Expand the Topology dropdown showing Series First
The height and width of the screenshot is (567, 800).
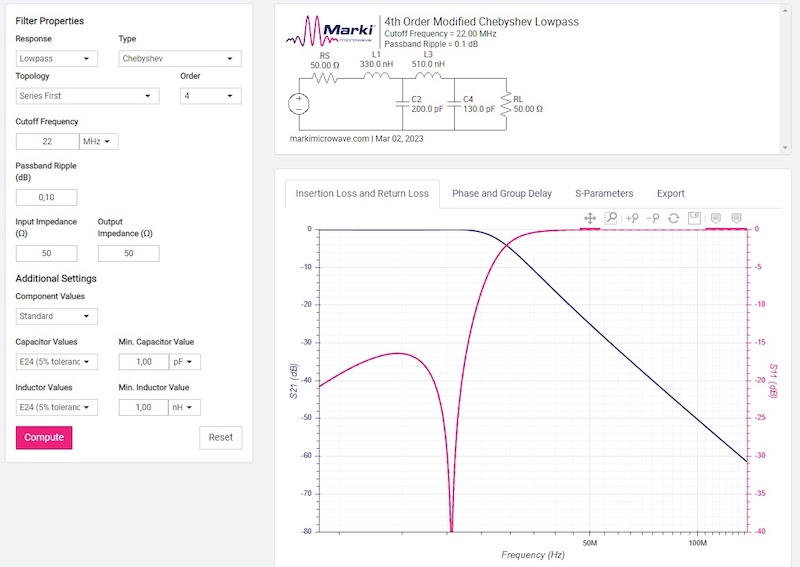click(x=88, y=96)
